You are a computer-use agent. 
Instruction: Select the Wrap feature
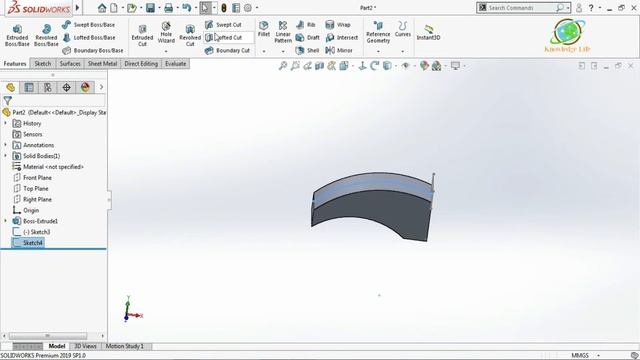click(x=338, y=24)
